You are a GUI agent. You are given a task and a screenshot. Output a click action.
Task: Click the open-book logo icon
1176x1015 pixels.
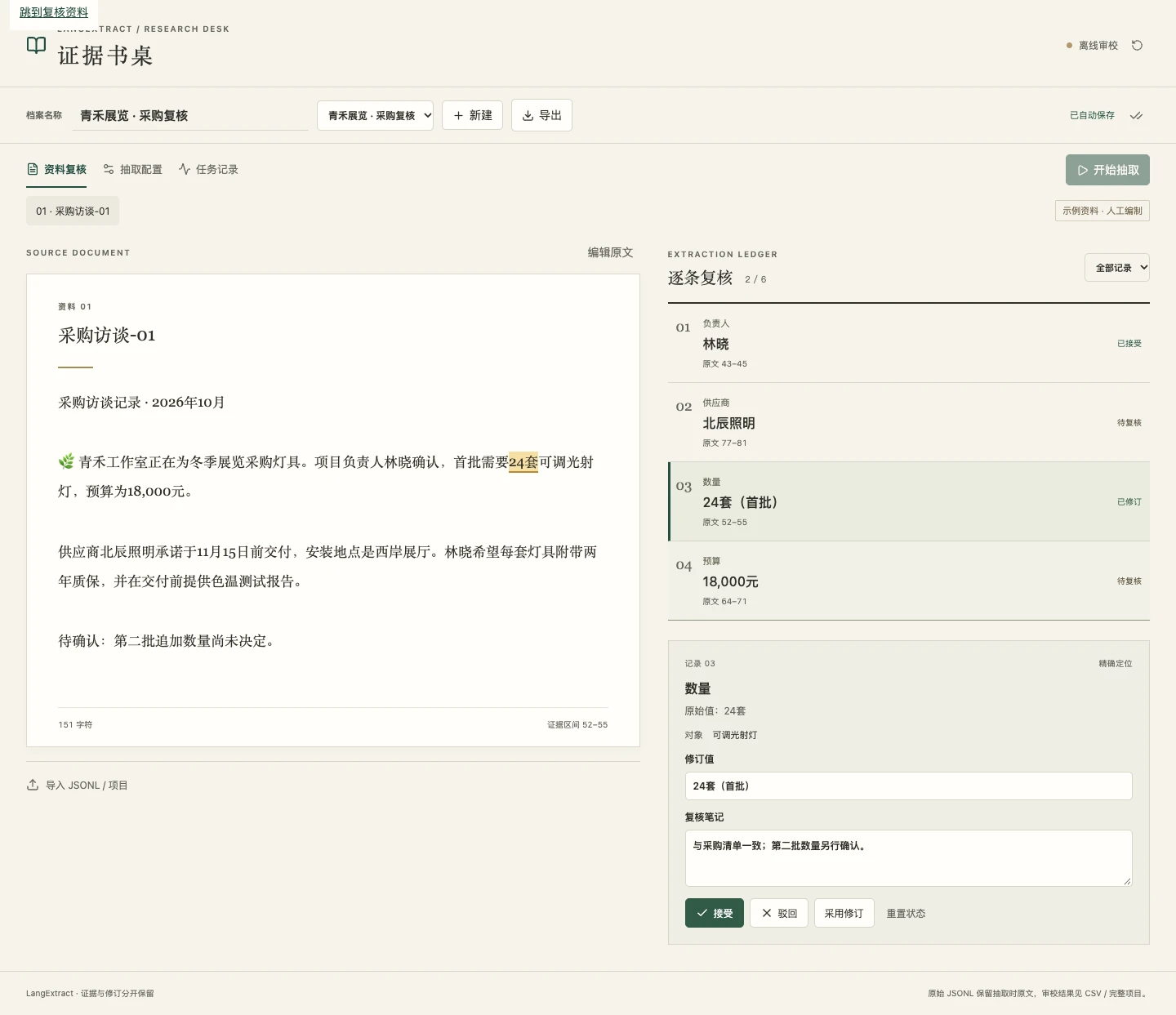36,45
